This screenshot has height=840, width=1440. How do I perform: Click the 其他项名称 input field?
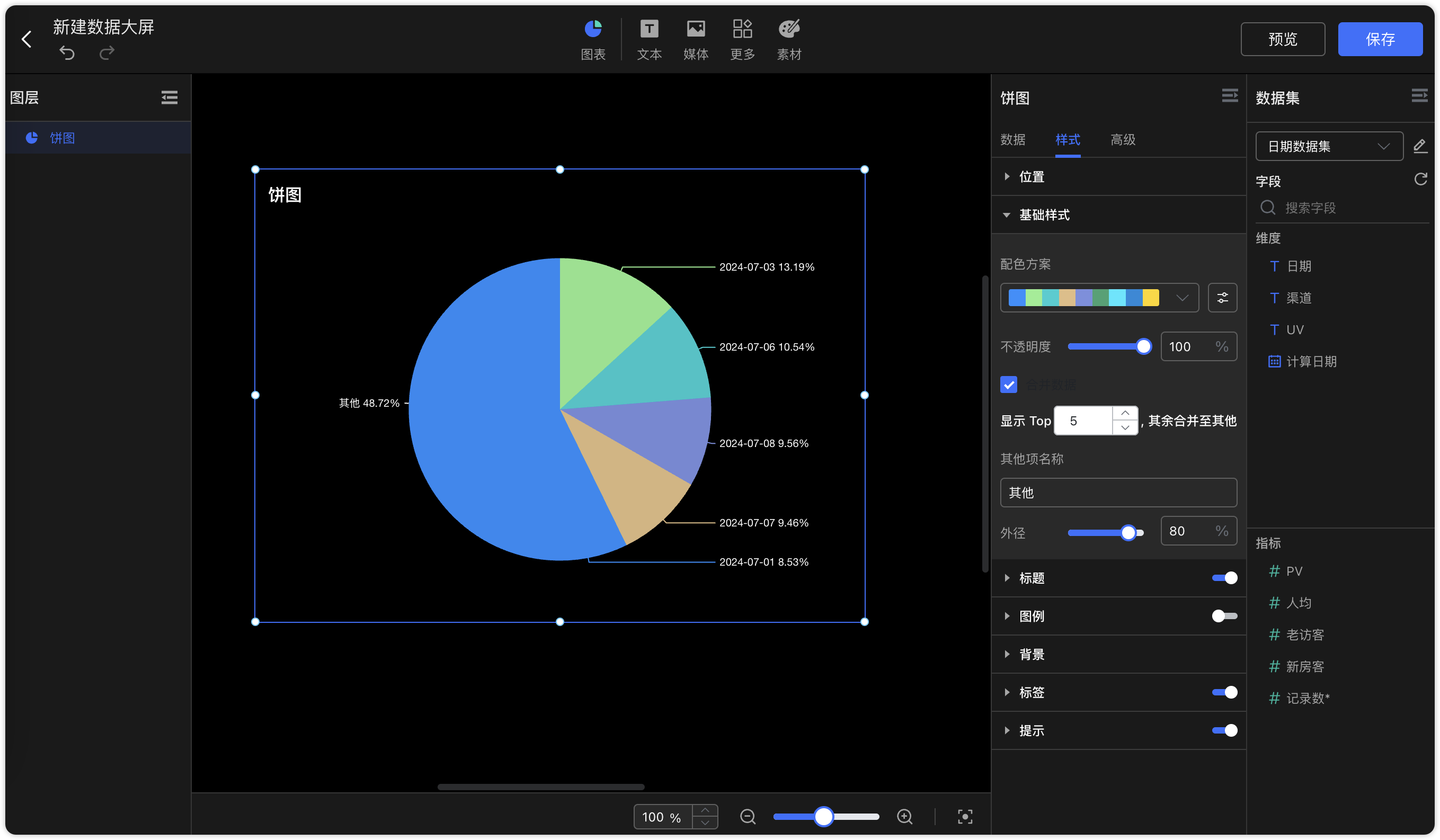[1118, 493]
